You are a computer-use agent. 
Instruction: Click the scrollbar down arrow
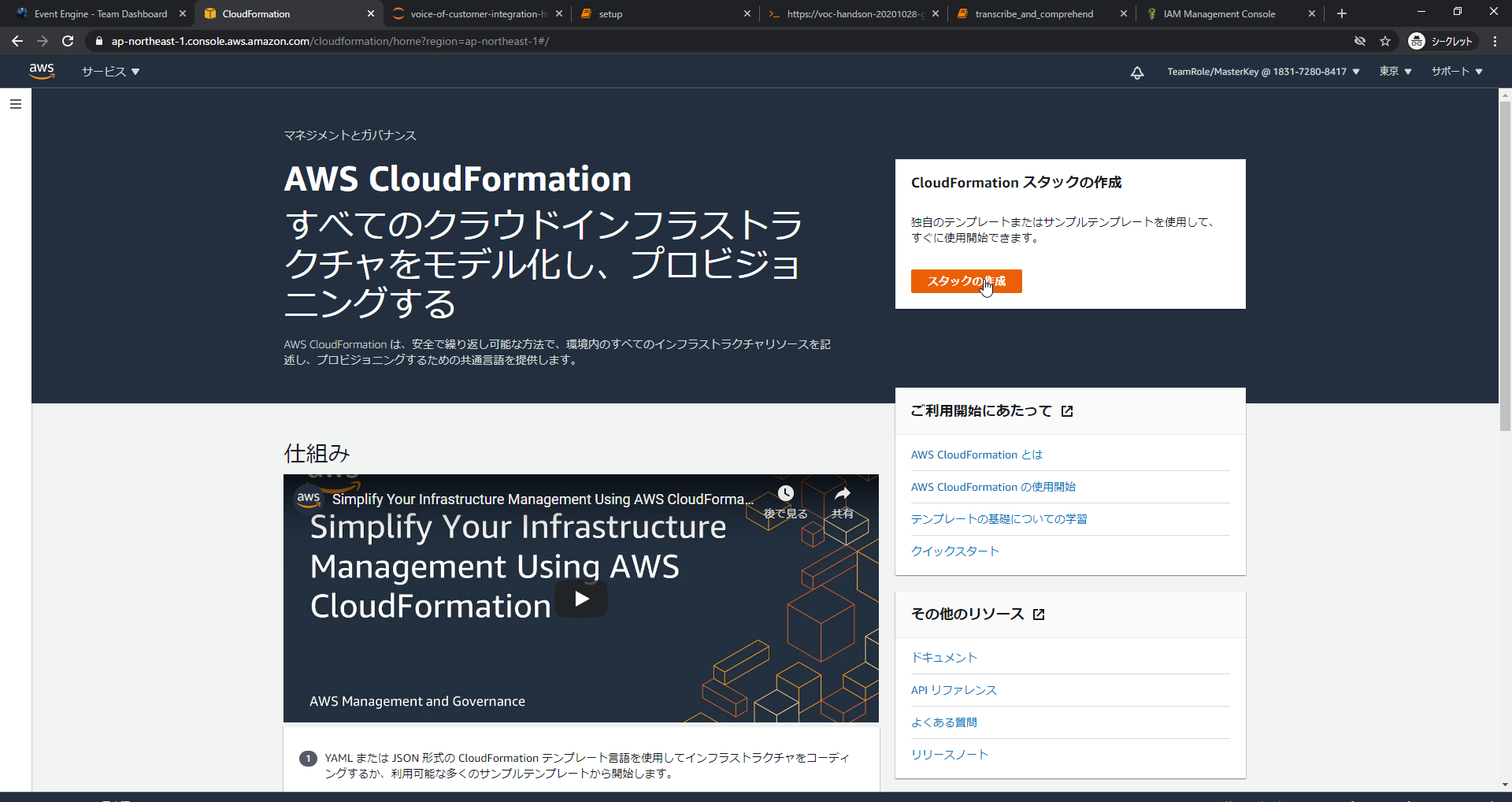coord(1505,785)
